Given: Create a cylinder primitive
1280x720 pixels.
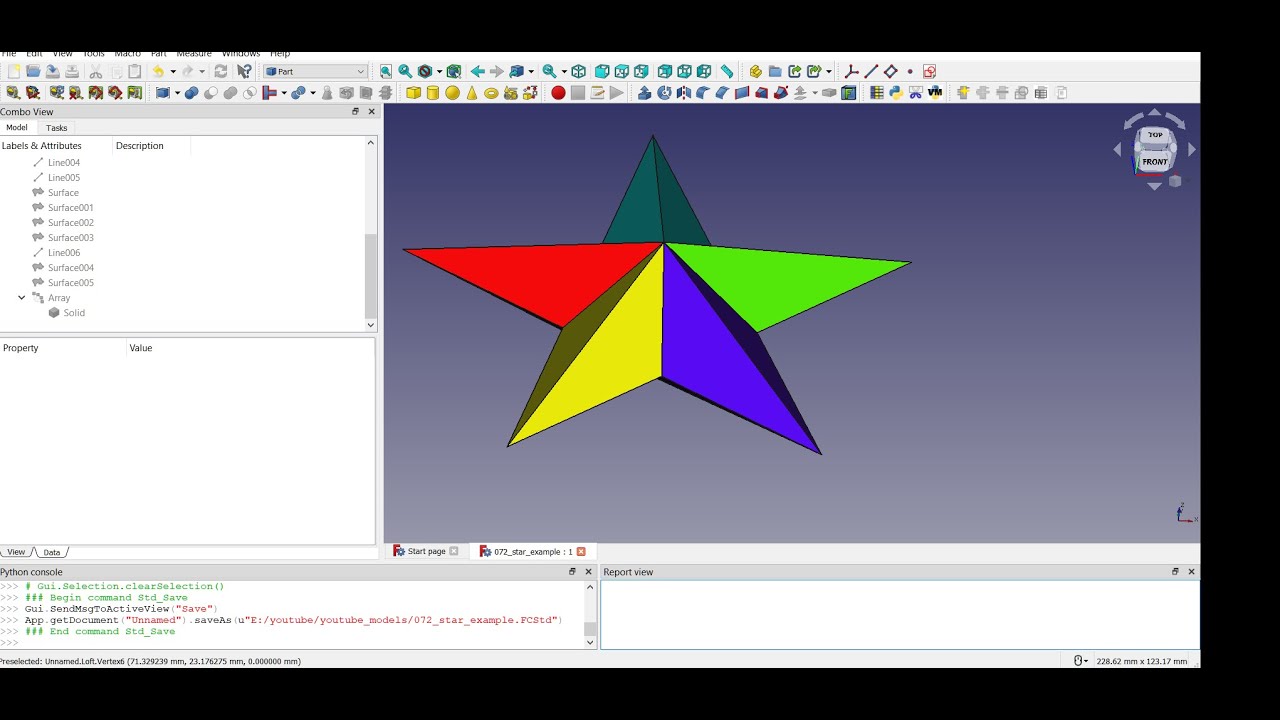Looking at the screenshot, I should click(x=433, y=93).
